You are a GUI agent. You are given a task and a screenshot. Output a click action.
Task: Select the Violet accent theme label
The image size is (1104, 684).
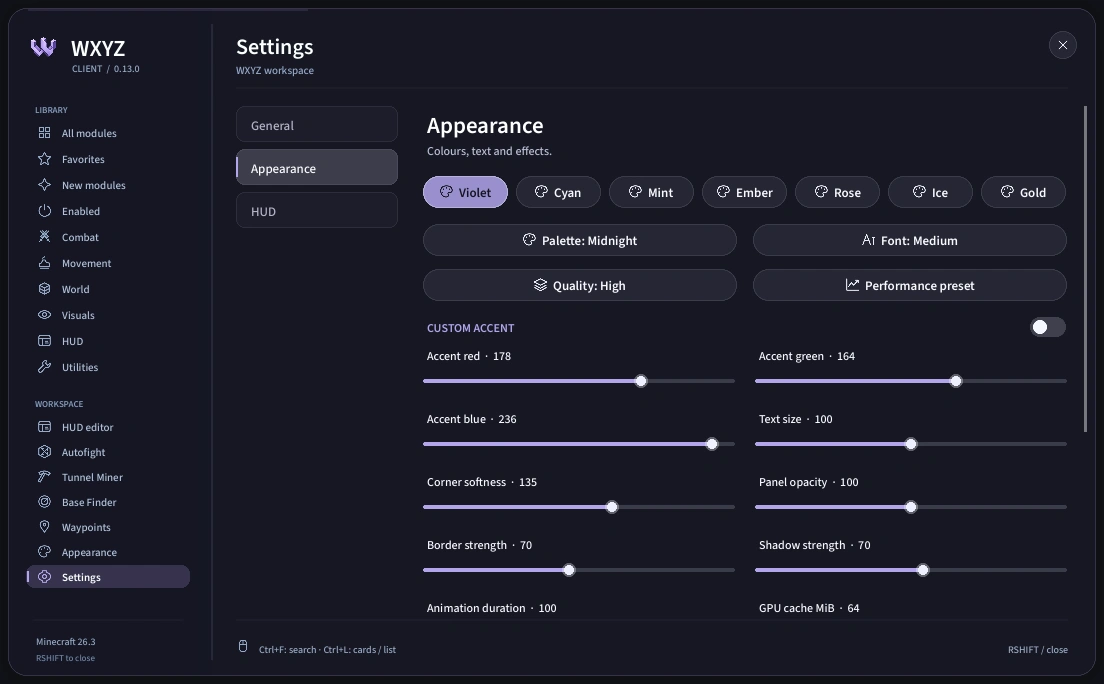475,192
